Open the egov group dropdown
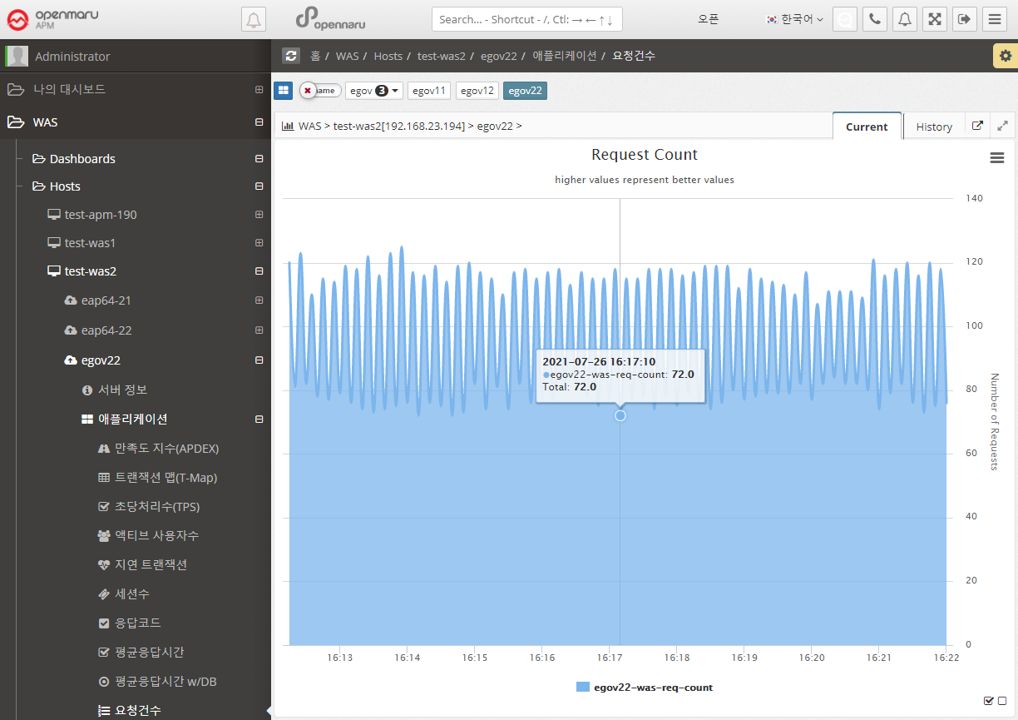The height and width of the screenshot is (720, 1018). tap(374, 91)
